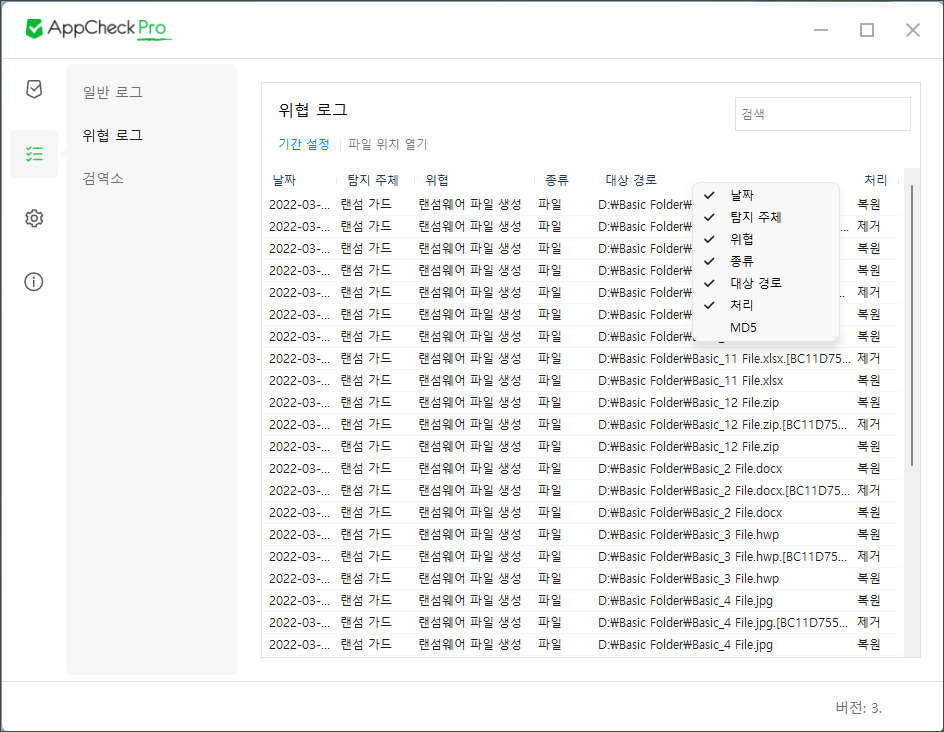944x732 pixels.
Task: Open the 검역소 quarantine tab
Action: click(103, 178)
